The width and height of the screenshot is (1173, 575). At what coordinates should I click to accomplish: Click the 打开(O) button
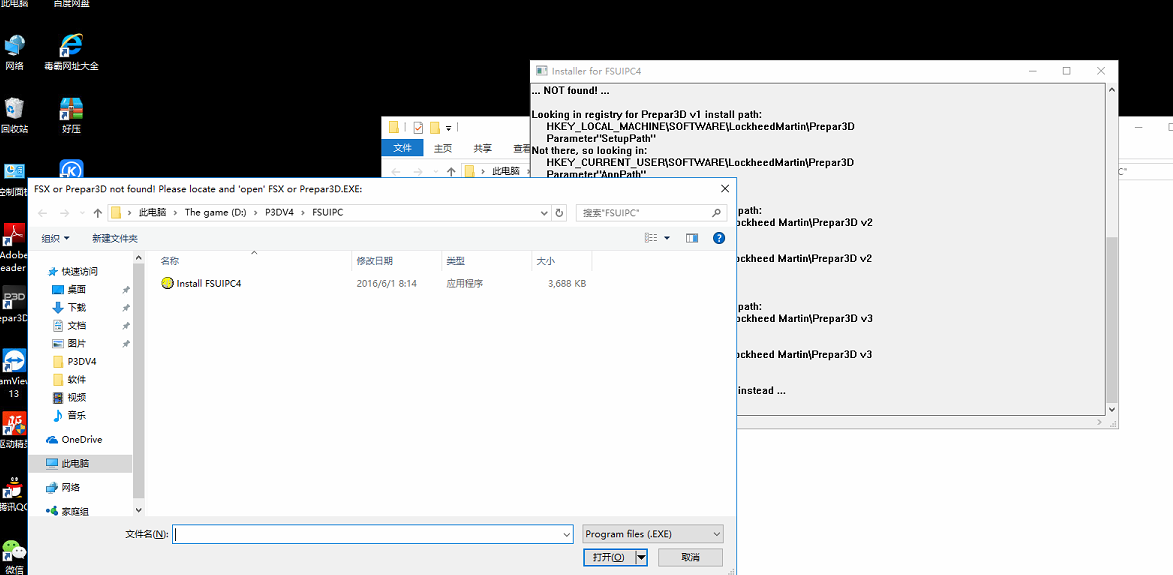coord(608,557)
